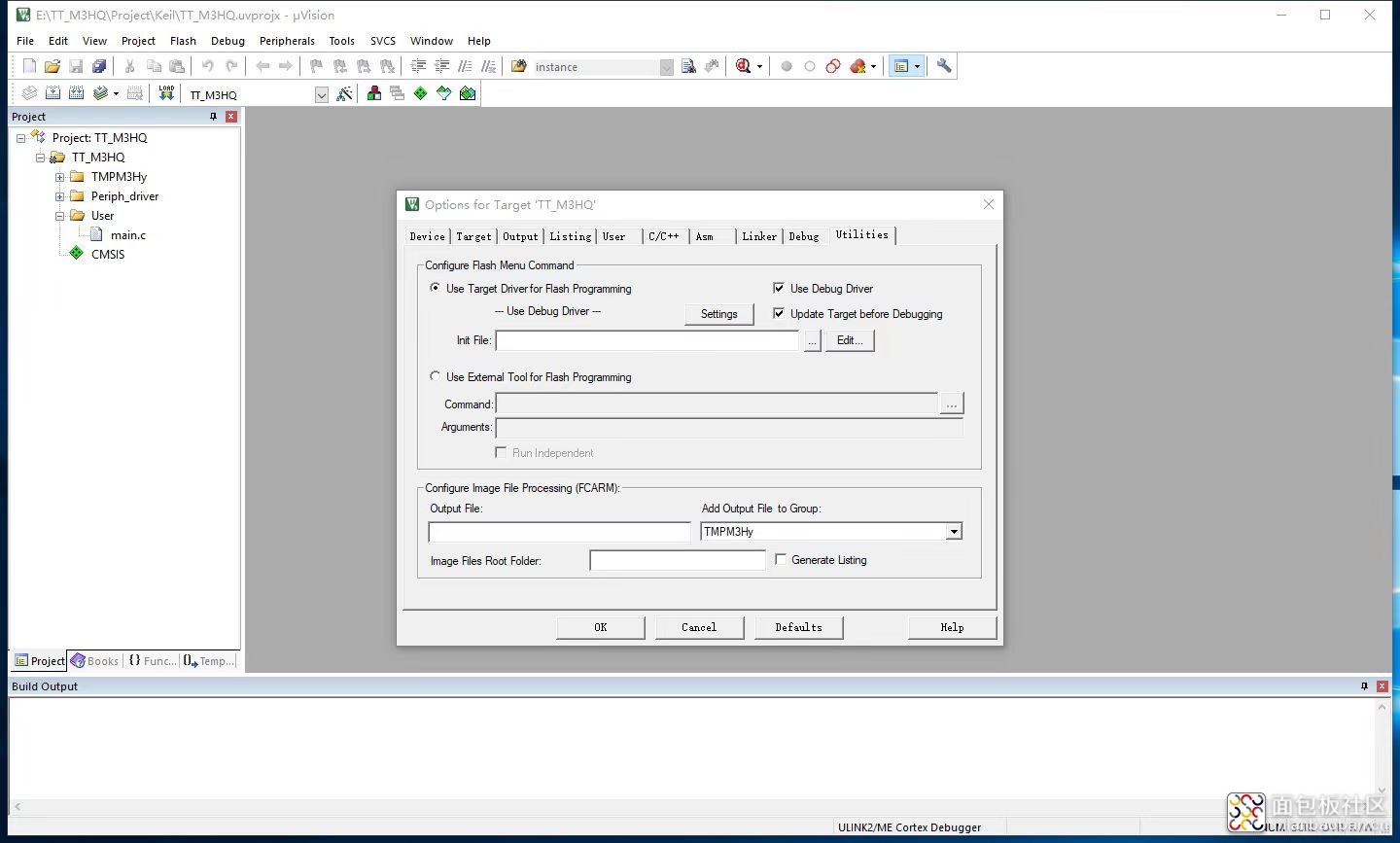This screenshot has height=843, width=1400.
Task: Open the Peripherals menu
Action: coord(287,41)
